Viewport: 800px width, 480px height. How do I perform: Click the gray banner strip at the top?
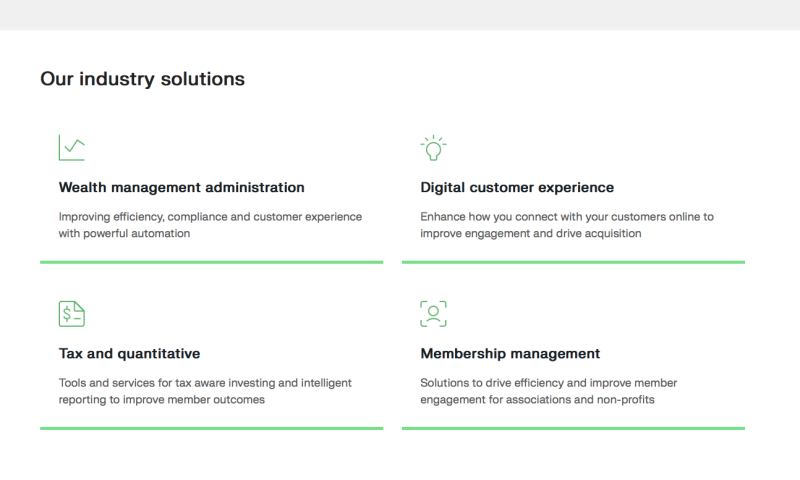tap(400, 14)
